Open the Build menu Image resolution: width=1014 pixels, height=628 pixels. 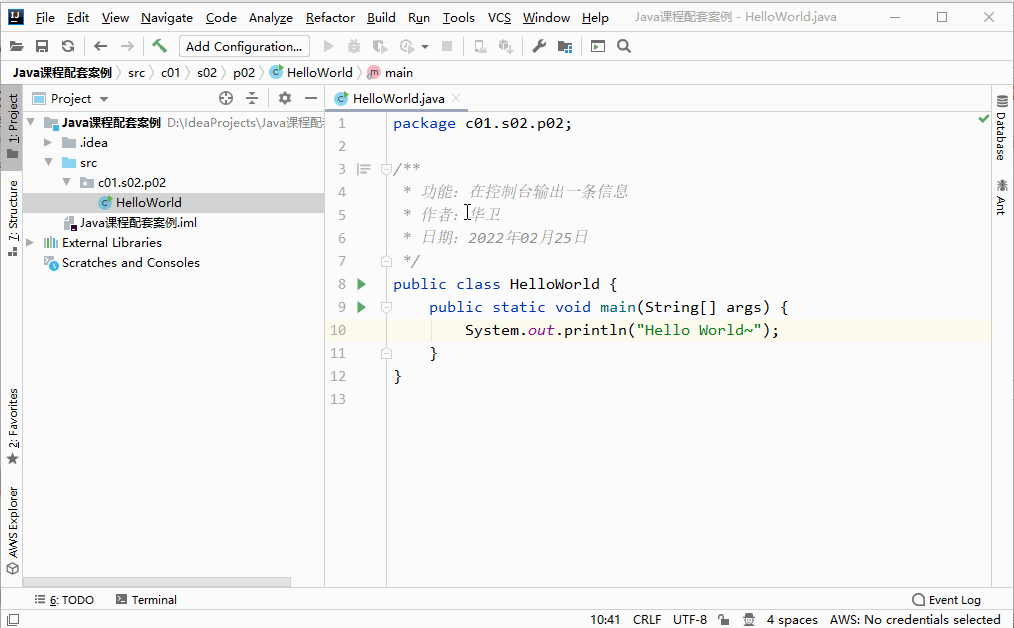[381, 17]
